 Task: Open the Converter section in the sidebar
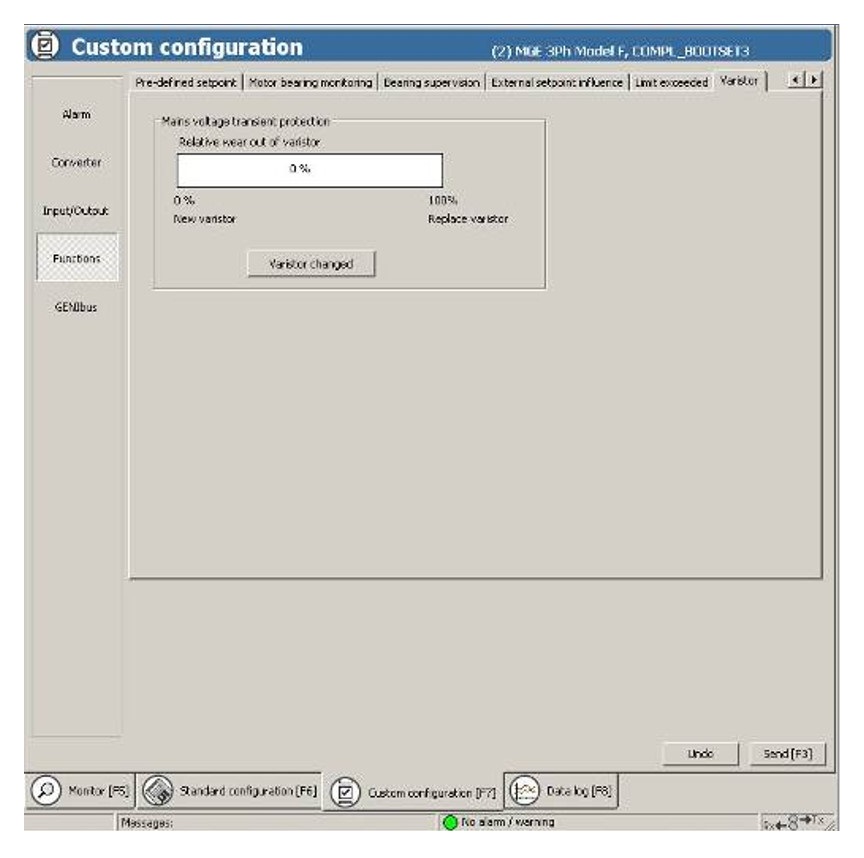pyautogui.click(x=77, y=163)
